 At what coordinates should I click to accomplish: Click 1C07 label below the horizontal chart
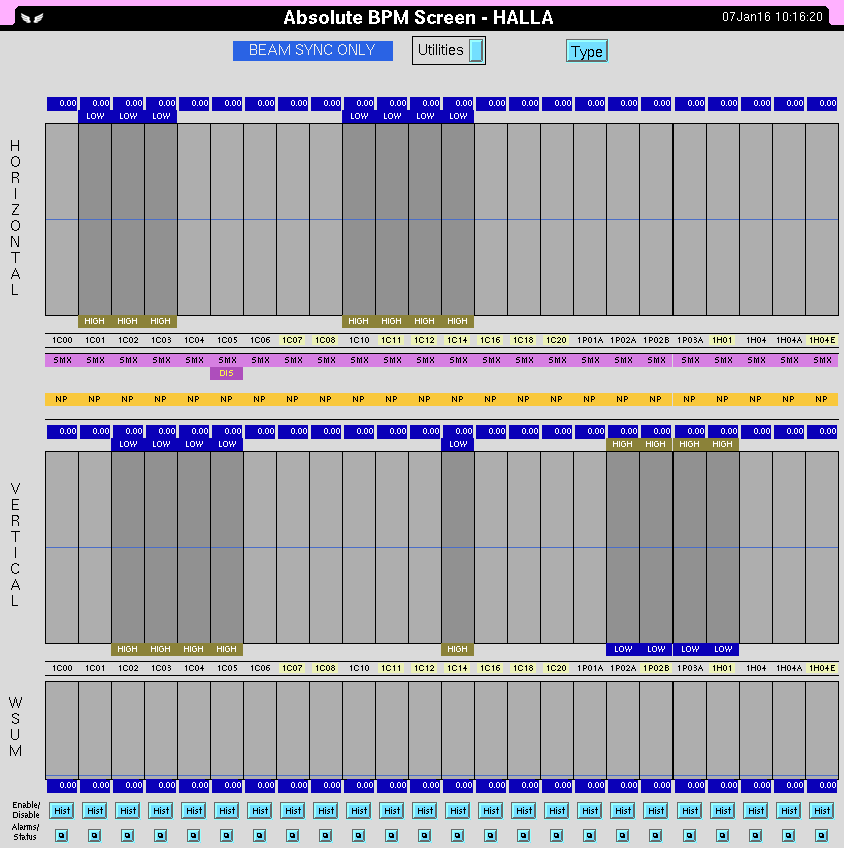point(293,340)
